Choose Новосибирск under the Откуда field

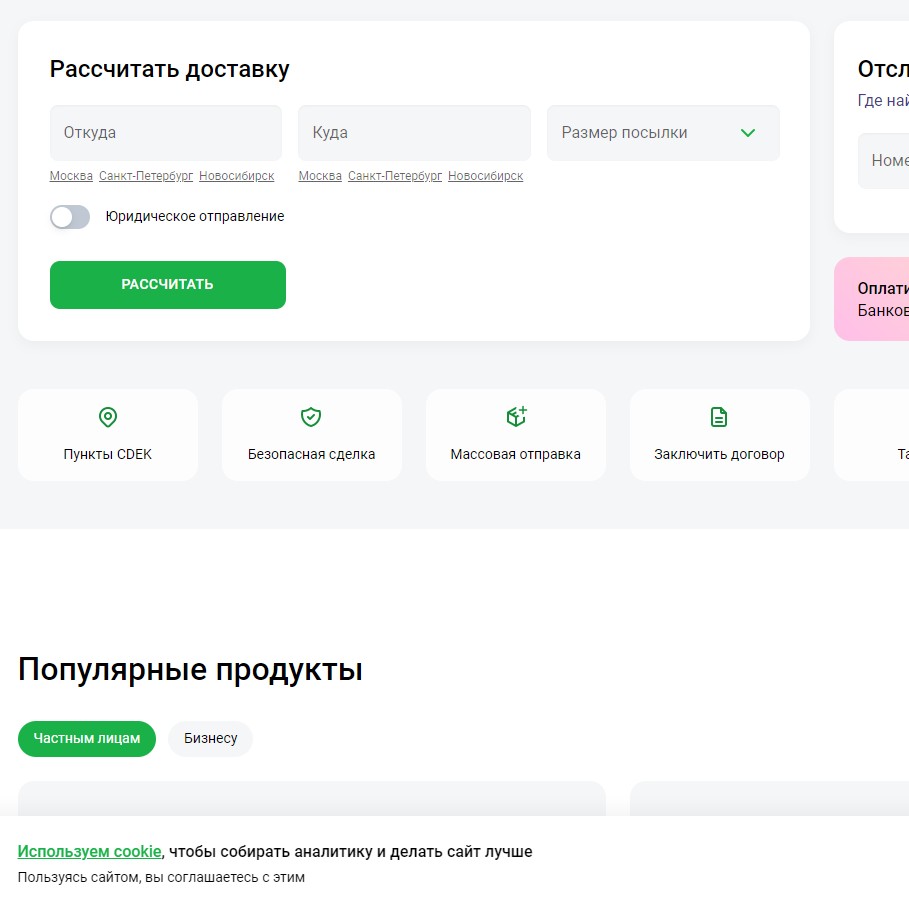point(237,176)
